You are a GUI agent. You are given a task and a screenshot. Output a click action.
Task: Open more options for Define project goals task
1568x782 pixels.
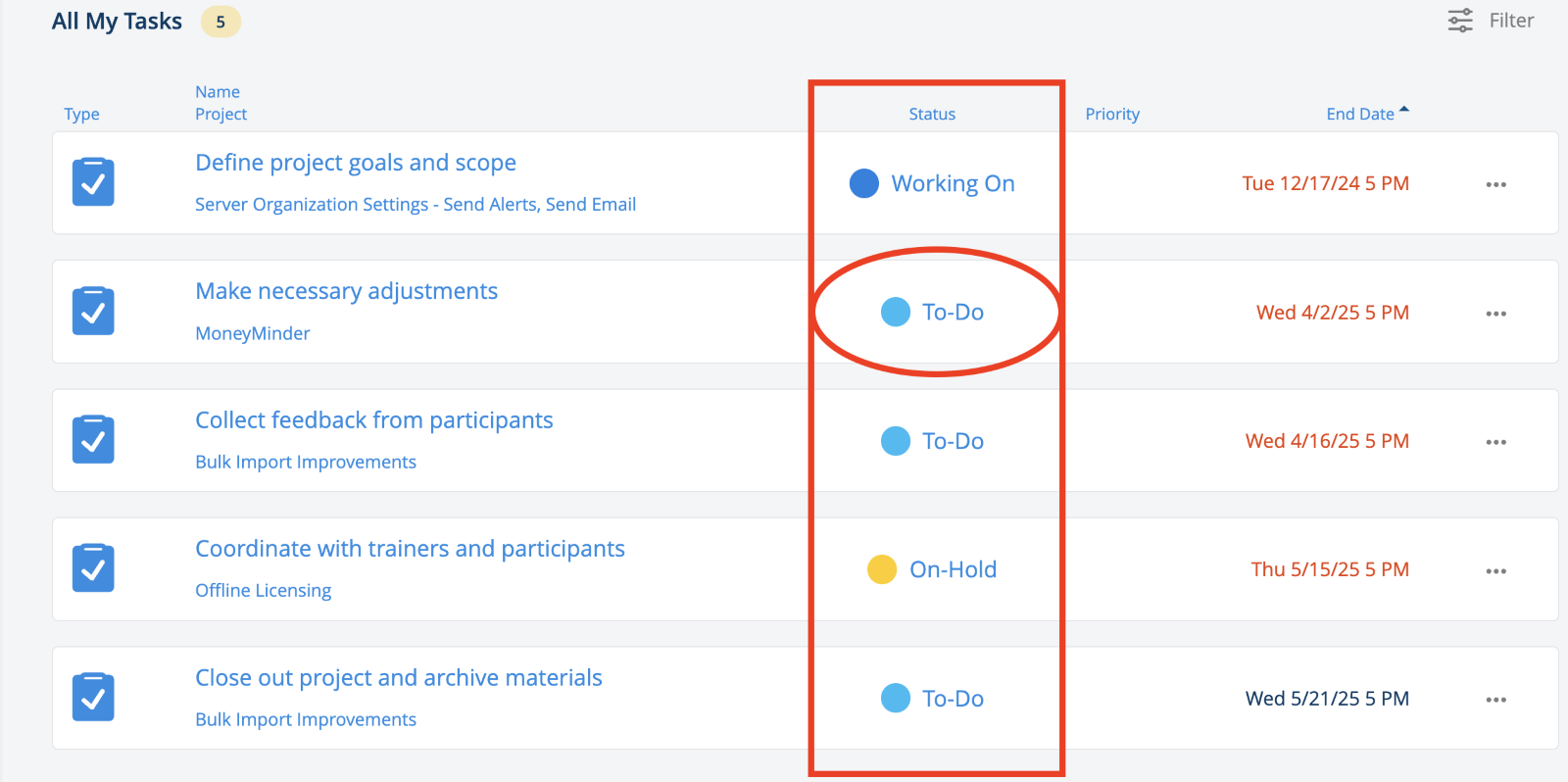point(1495,184)
